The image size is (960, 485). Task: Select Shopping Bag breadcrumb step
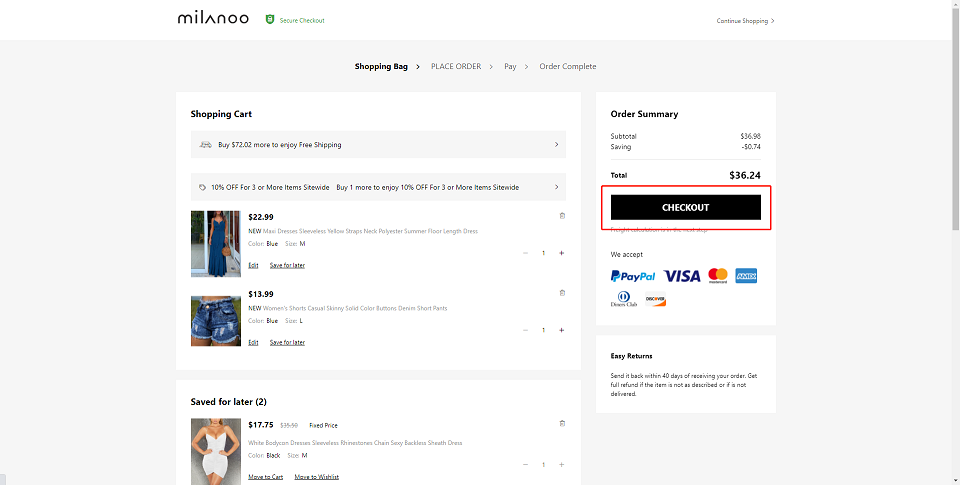(381, 66)
